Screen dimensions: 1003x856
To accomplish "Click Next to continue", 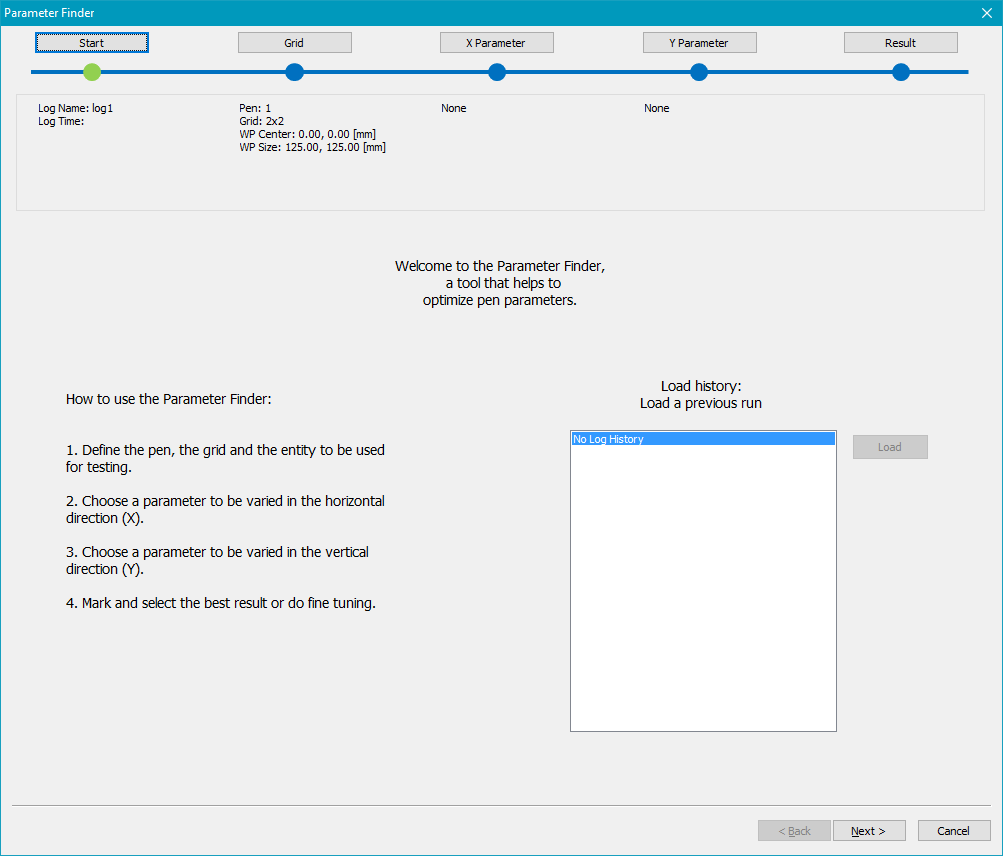I will click(869, 831).
